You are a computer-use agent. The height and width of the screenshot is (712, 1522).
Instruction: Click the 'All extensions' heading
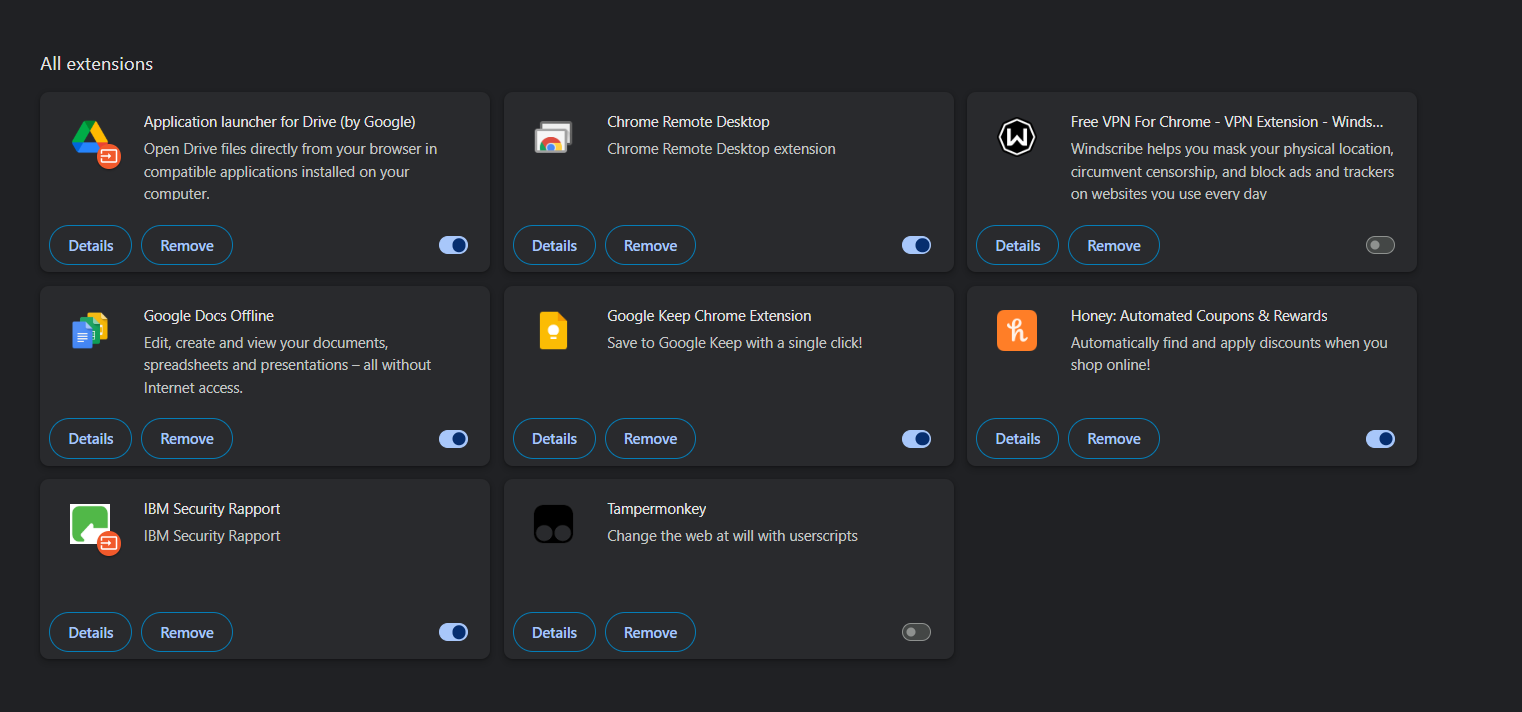coord(97,63)
